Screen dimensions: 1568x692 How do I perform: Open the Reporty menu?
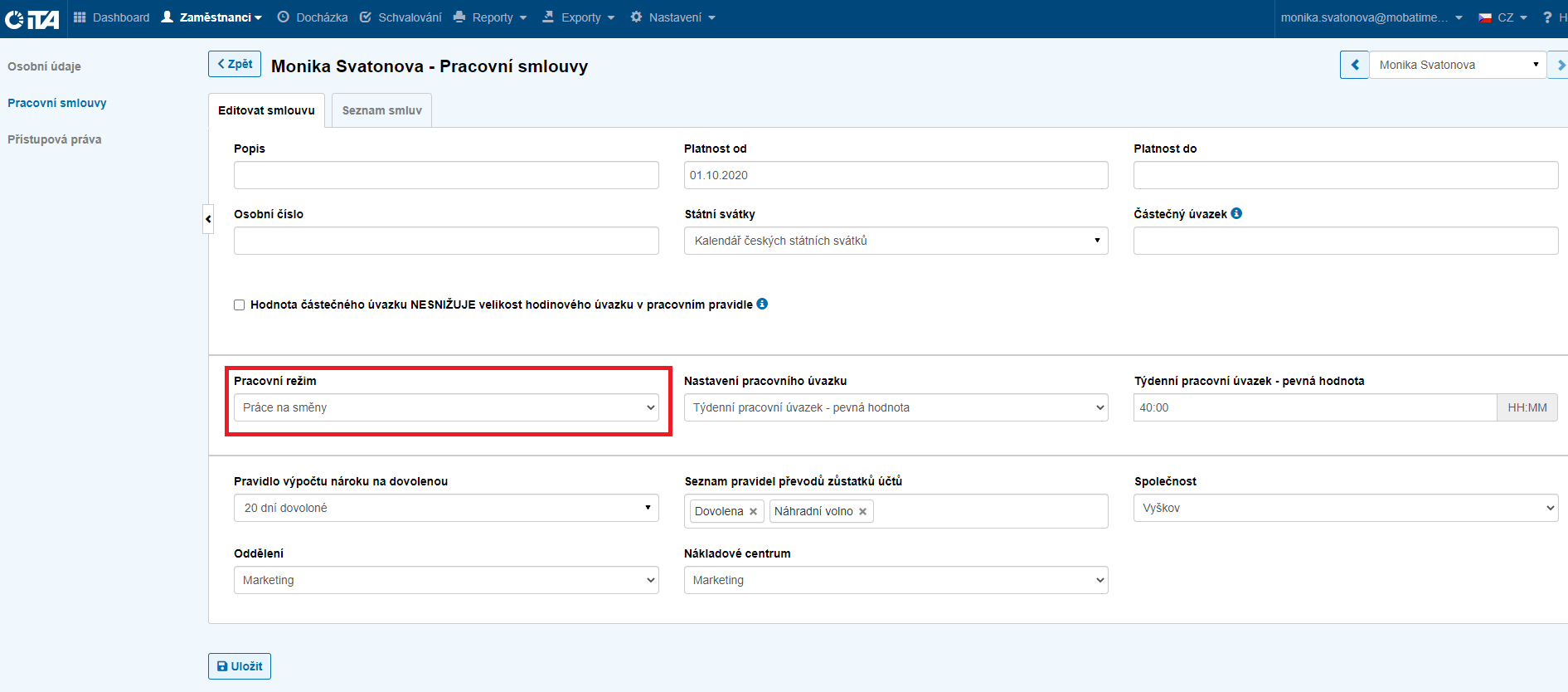490,17
